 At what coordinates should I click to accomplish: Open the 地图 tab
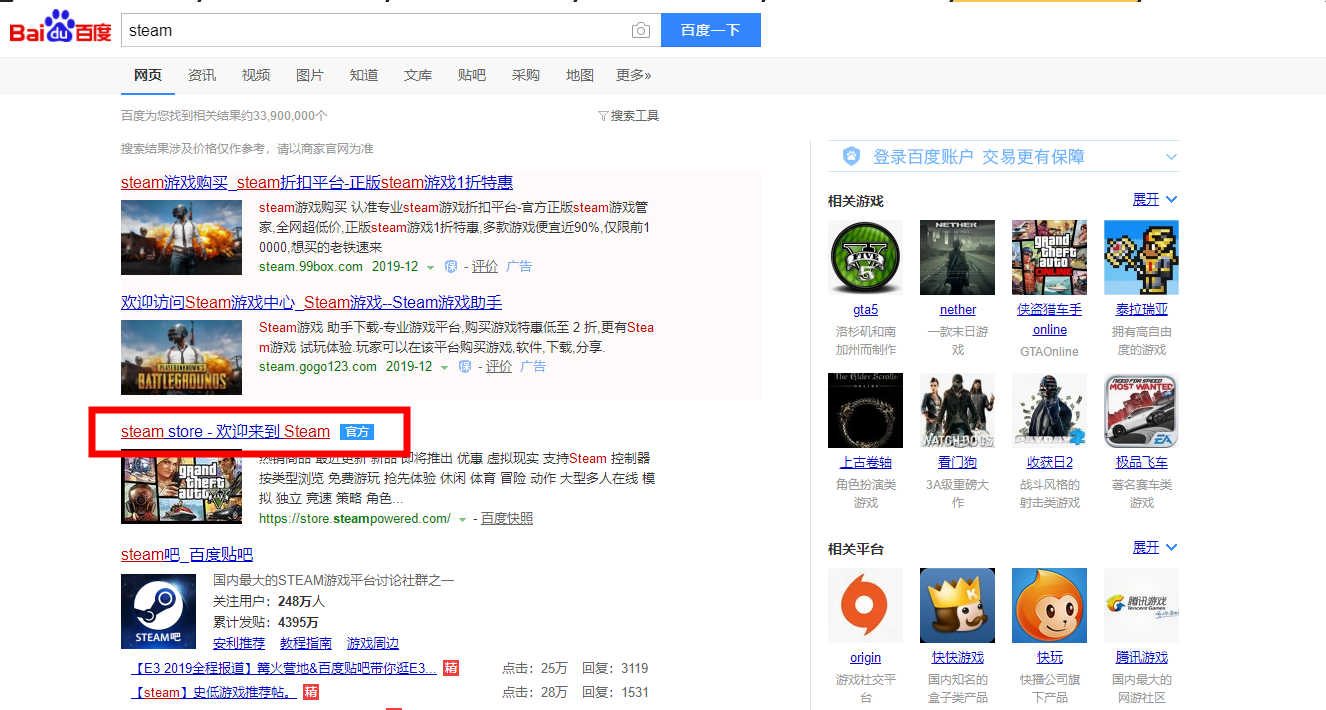tap(580, 75)
